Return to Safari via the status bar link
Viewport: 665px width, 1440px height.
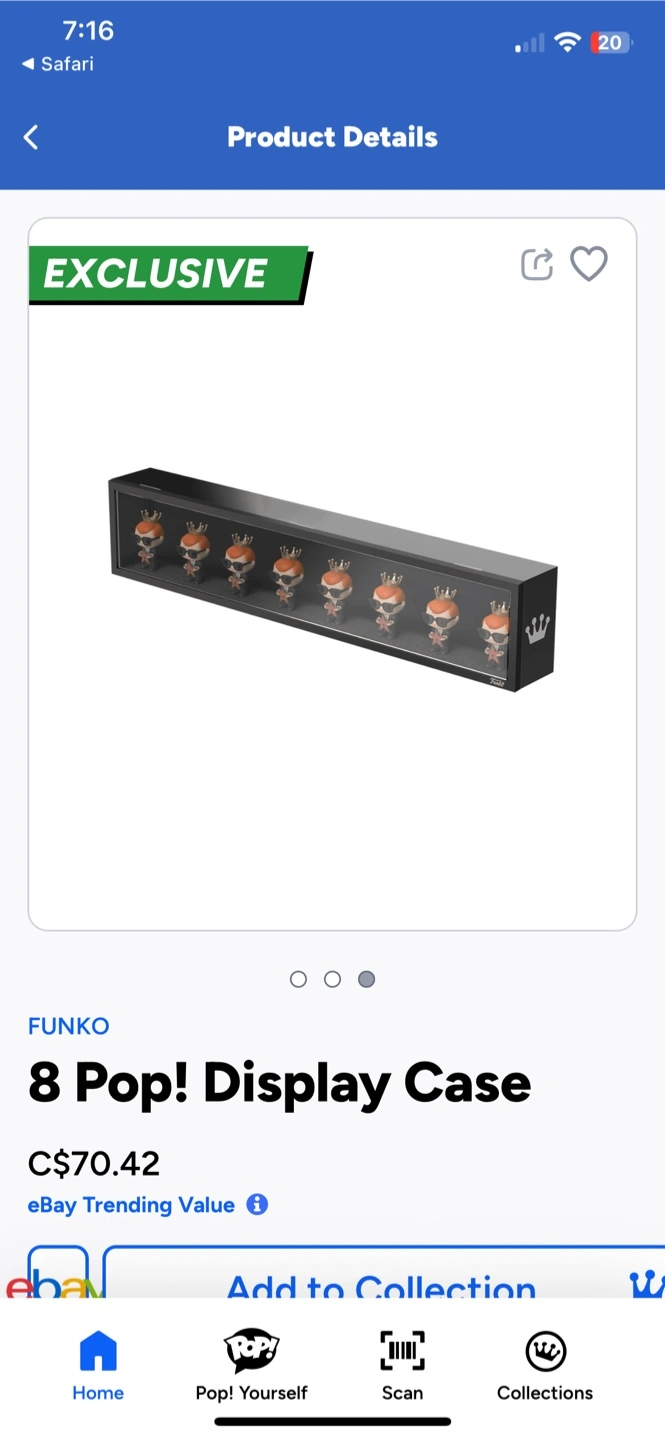58,64
